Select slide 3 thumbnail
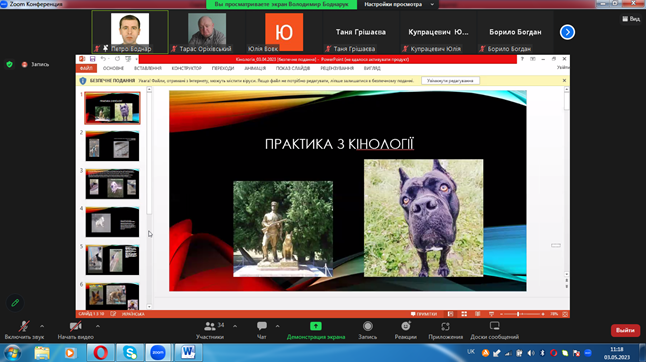Image resolution: width=647 pixels, height=364 pixels. (x=112, y=184)
